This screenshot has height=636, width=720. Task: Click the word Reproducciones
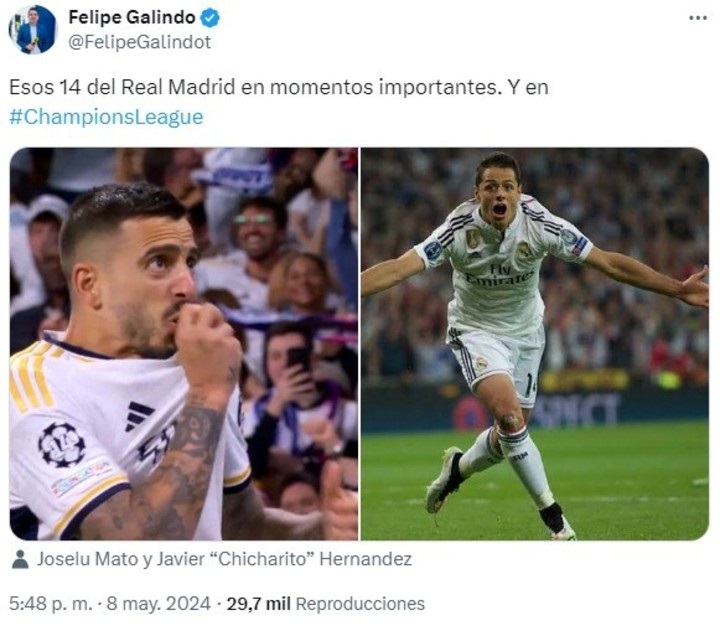coord(360,603)
